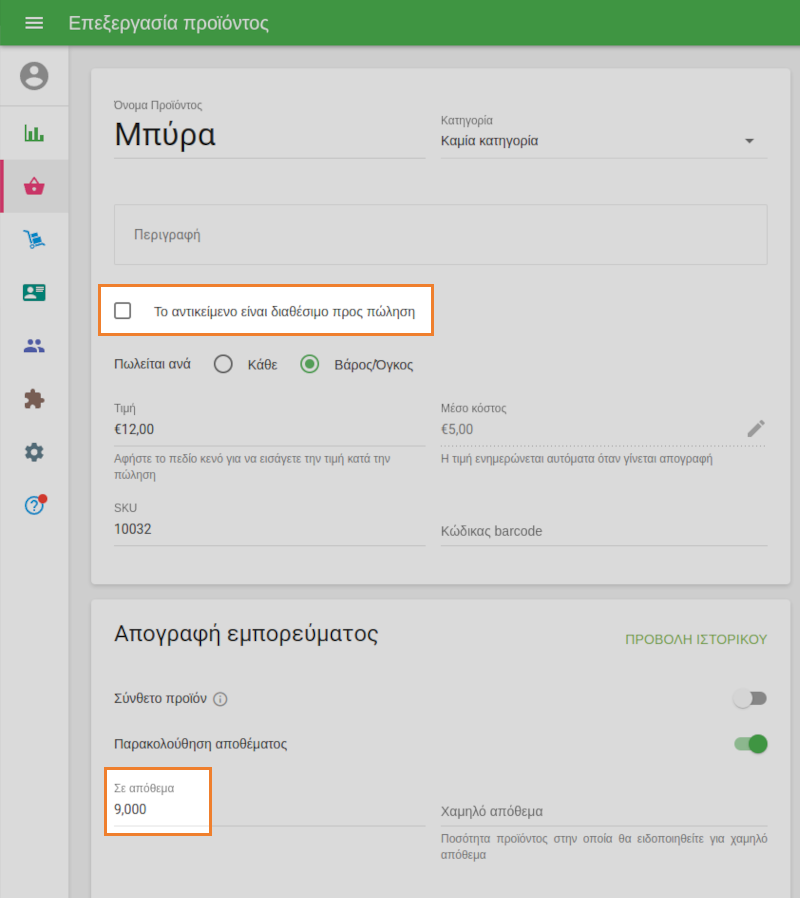Open the hamburger navigation menu
Viewport: 800px width, 898px height.
(x=34, y=23)
